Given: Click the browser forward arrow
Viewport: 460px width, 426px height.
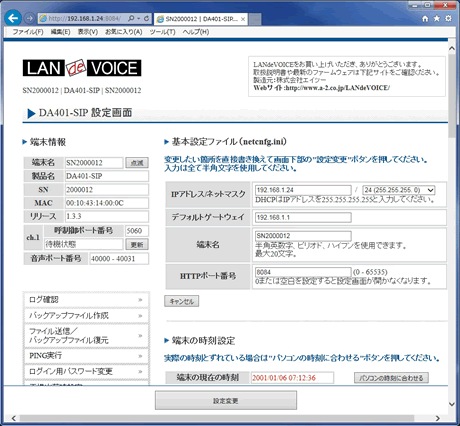Looking at the screenshot, I should coord(29,18).
